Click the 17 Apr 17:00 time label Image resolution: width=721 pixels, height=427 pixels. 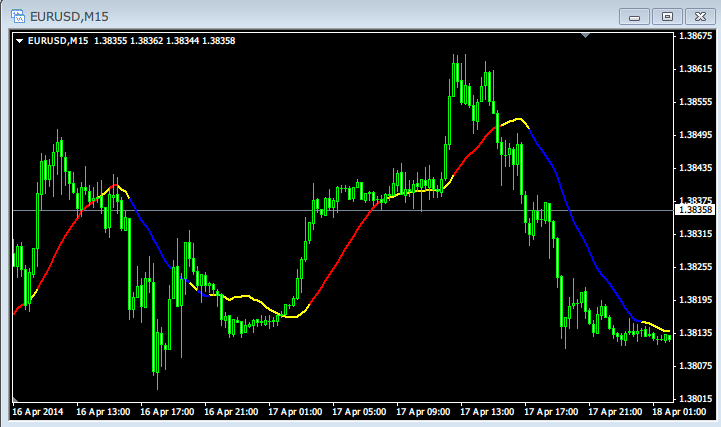pyautogui.click(x=551, y=412)
